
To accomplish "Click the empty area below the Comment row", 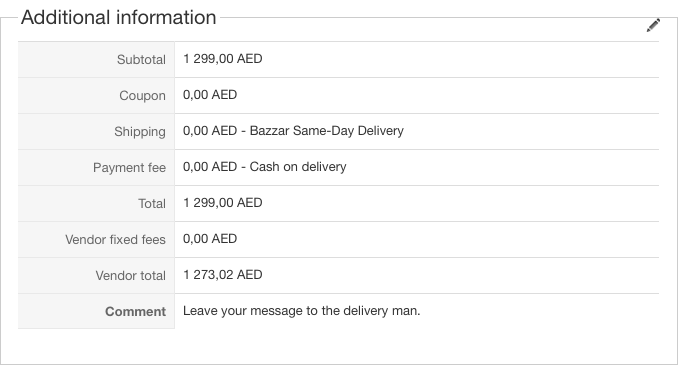I will coord(339,346).
